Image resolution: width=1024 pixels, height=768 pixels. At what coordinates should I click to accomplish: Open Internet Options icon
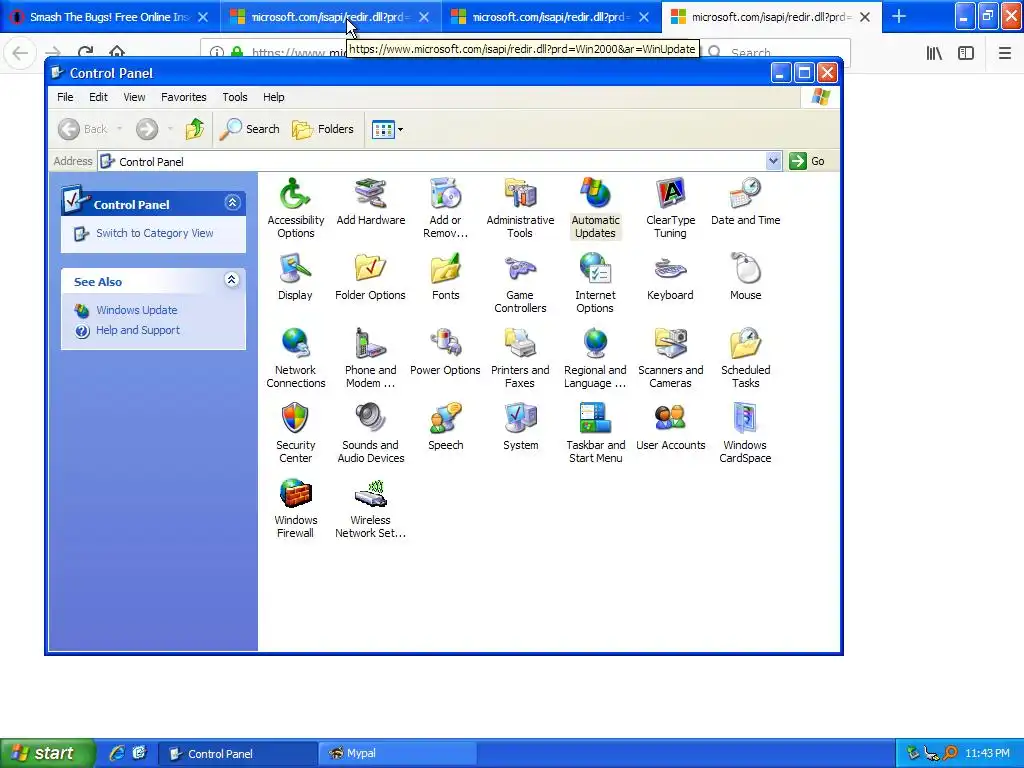(595, 283)
